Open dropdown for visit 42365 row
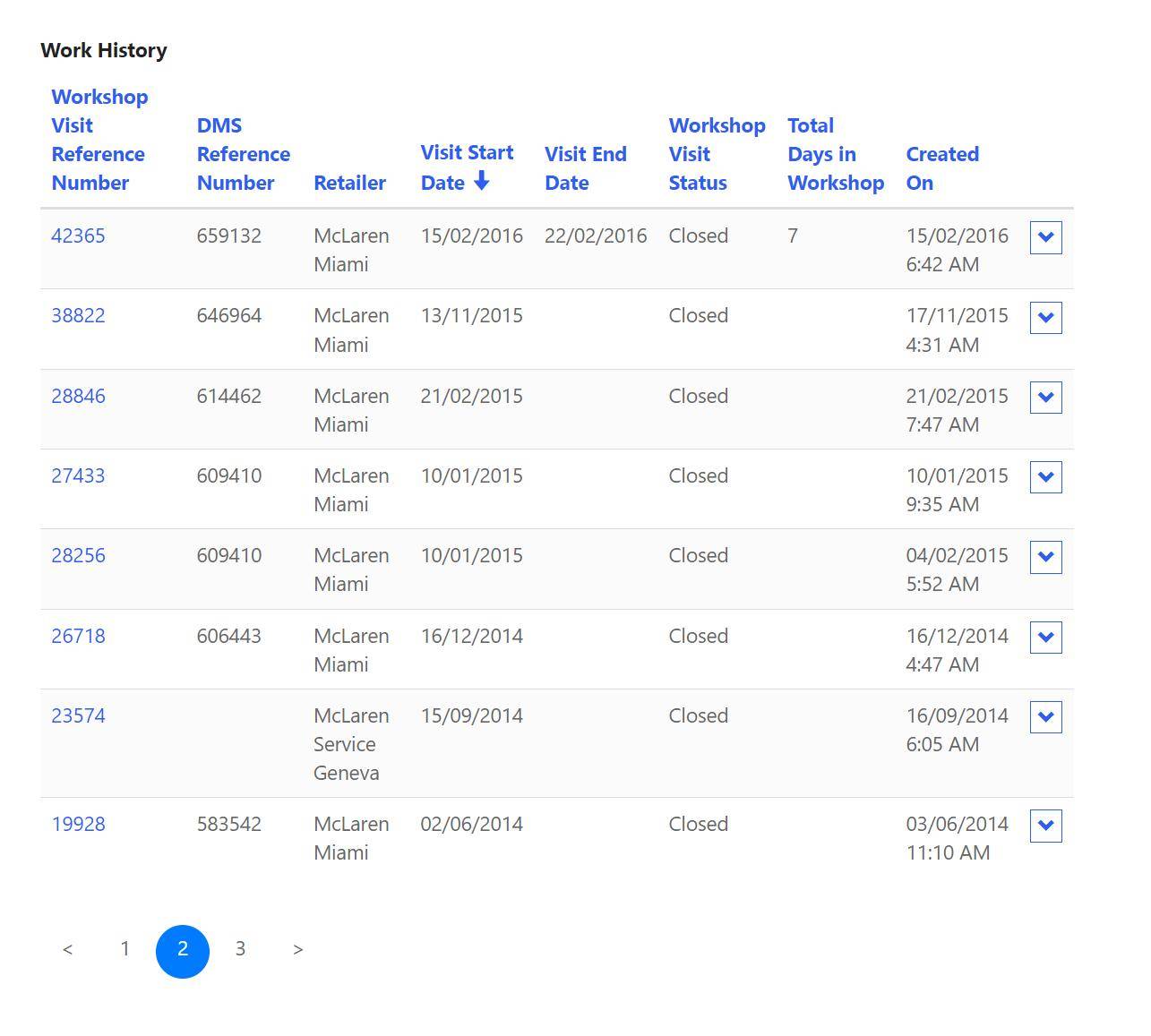 click(x=1045, y=238)
